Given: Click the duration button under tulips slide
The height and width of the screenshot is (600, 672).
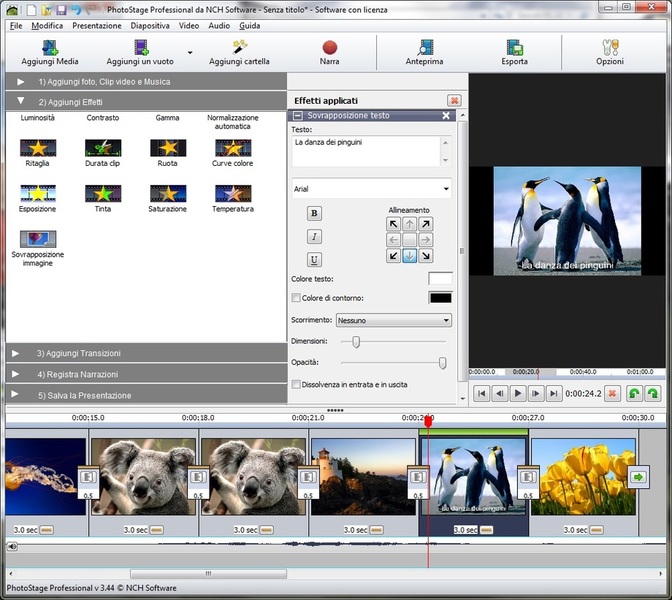Looking at the screenshot, I should pos(596,530).
